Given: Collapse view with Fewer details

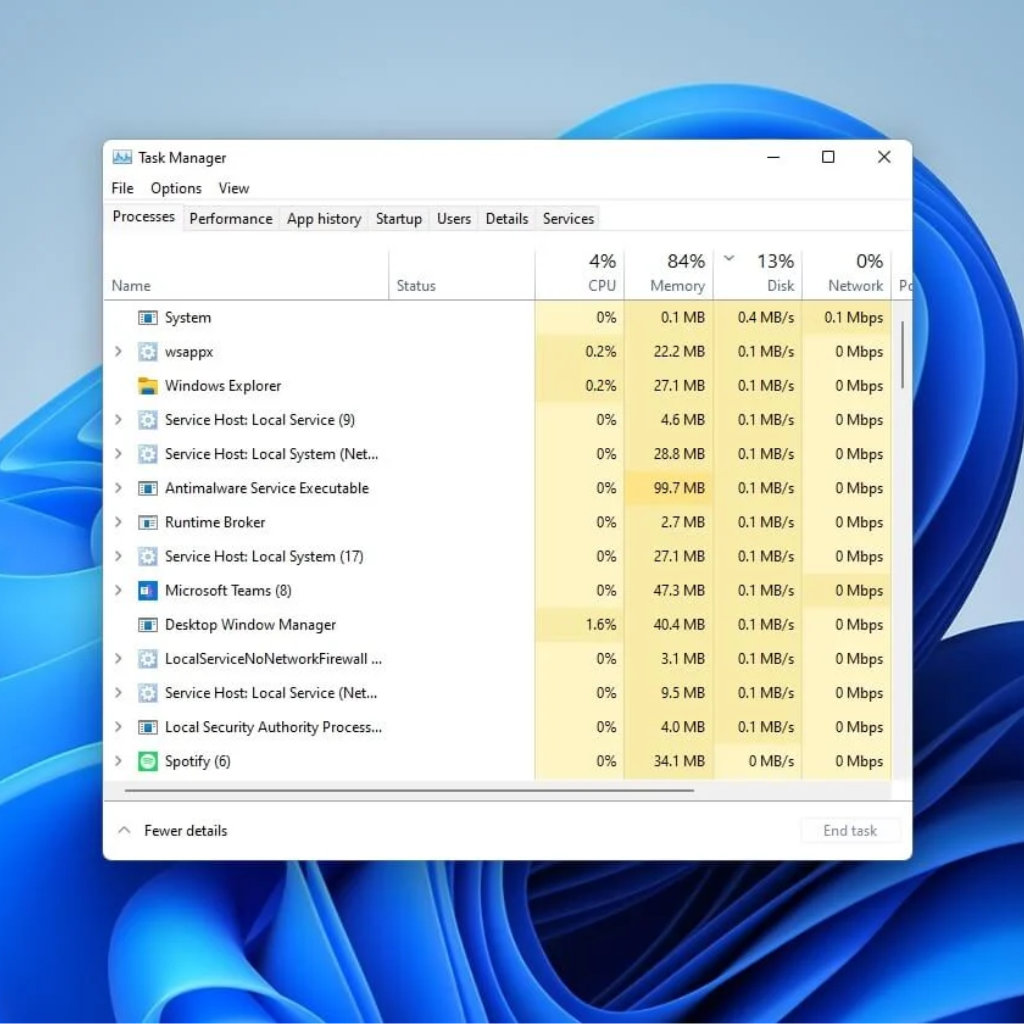Looking at the screenshot, I should 186,830.
